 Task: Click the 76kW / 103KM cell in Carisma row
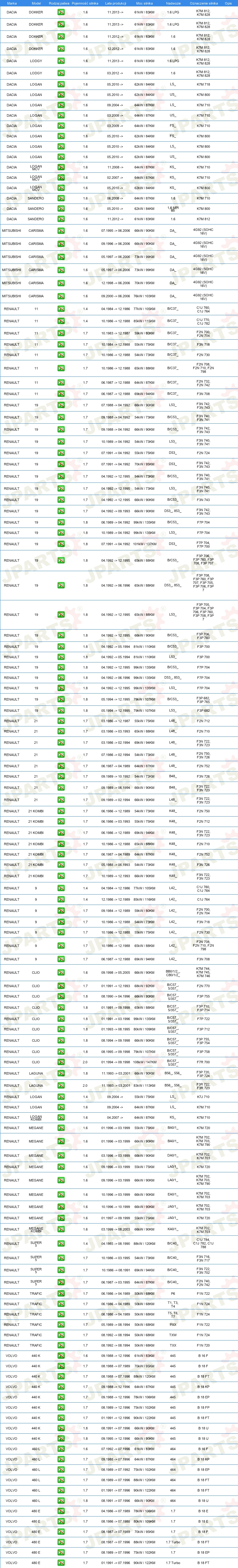click(x=144, y=296)
